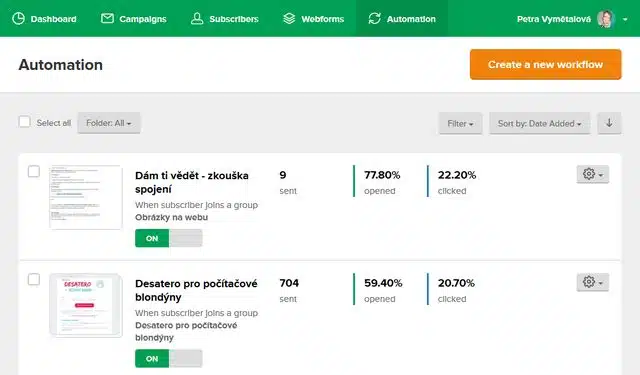Click the 20.70% clicked value

coord(456,283)
